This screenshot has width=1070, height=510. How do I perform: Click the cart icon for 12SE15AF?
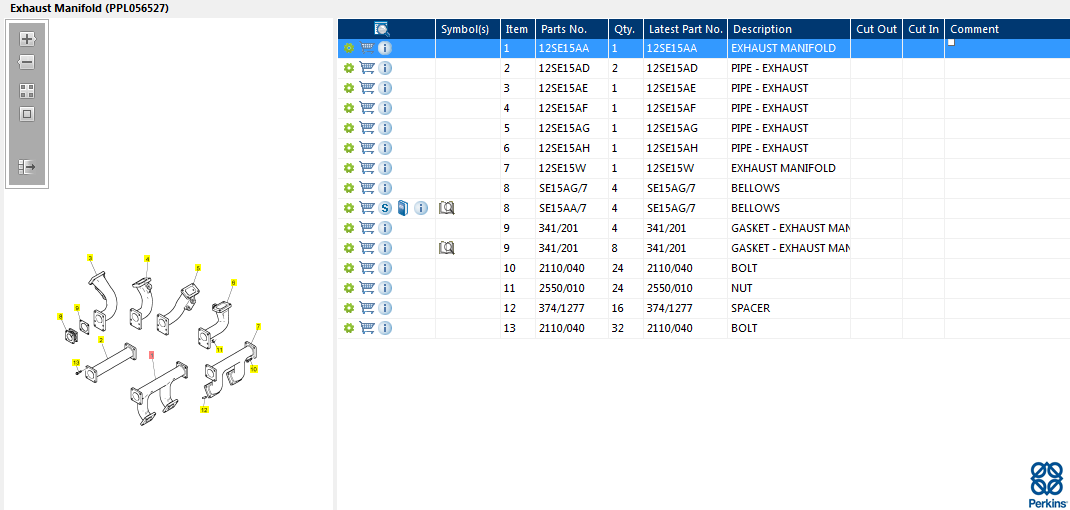(367, 107)
